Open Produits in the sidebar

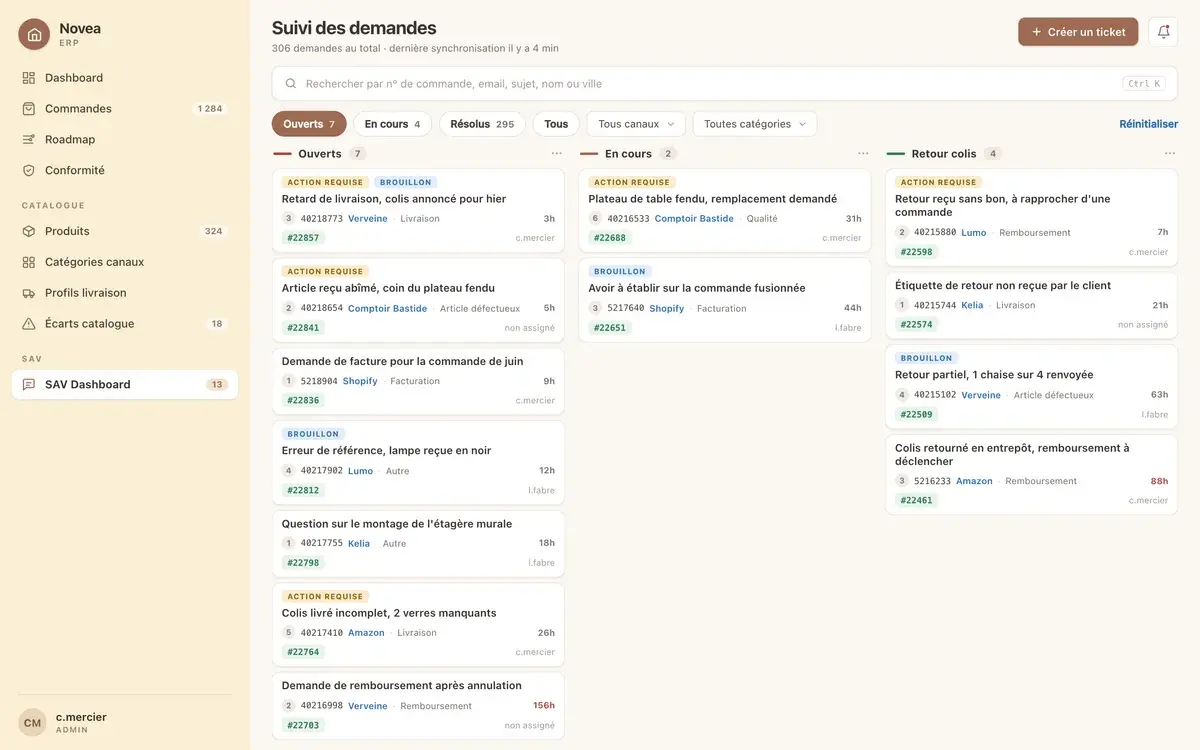[125, 231]
